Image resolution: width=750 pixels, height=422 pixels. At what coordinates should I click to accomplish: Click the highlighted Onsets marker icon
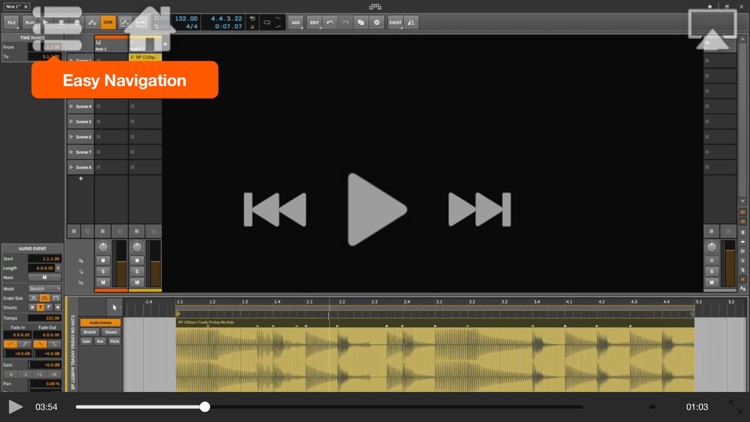click(x=41, y=307)
